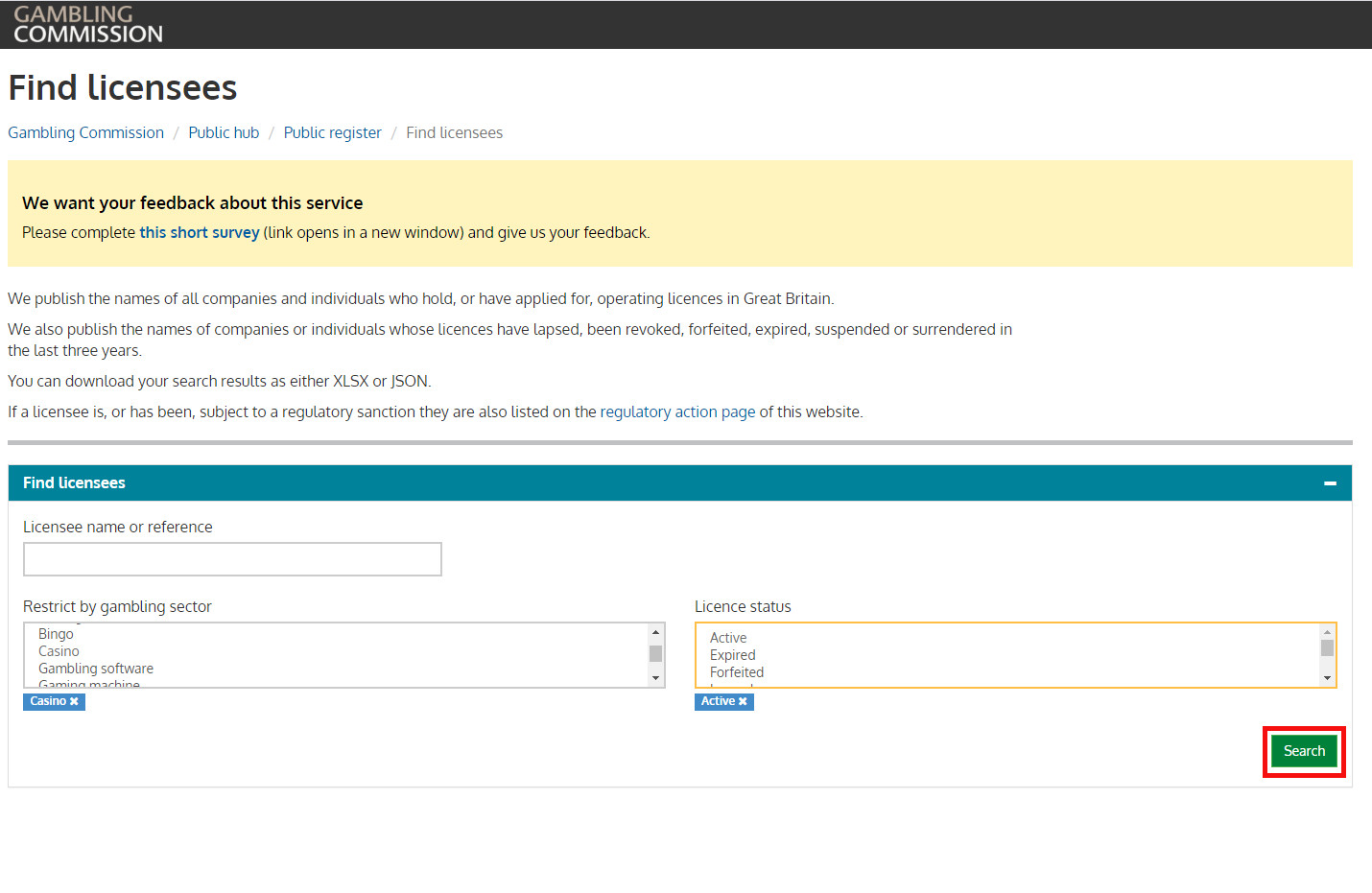Click the Gambling Commission logo in header
The image size is (1372, 893).
(x=87, y=25)
